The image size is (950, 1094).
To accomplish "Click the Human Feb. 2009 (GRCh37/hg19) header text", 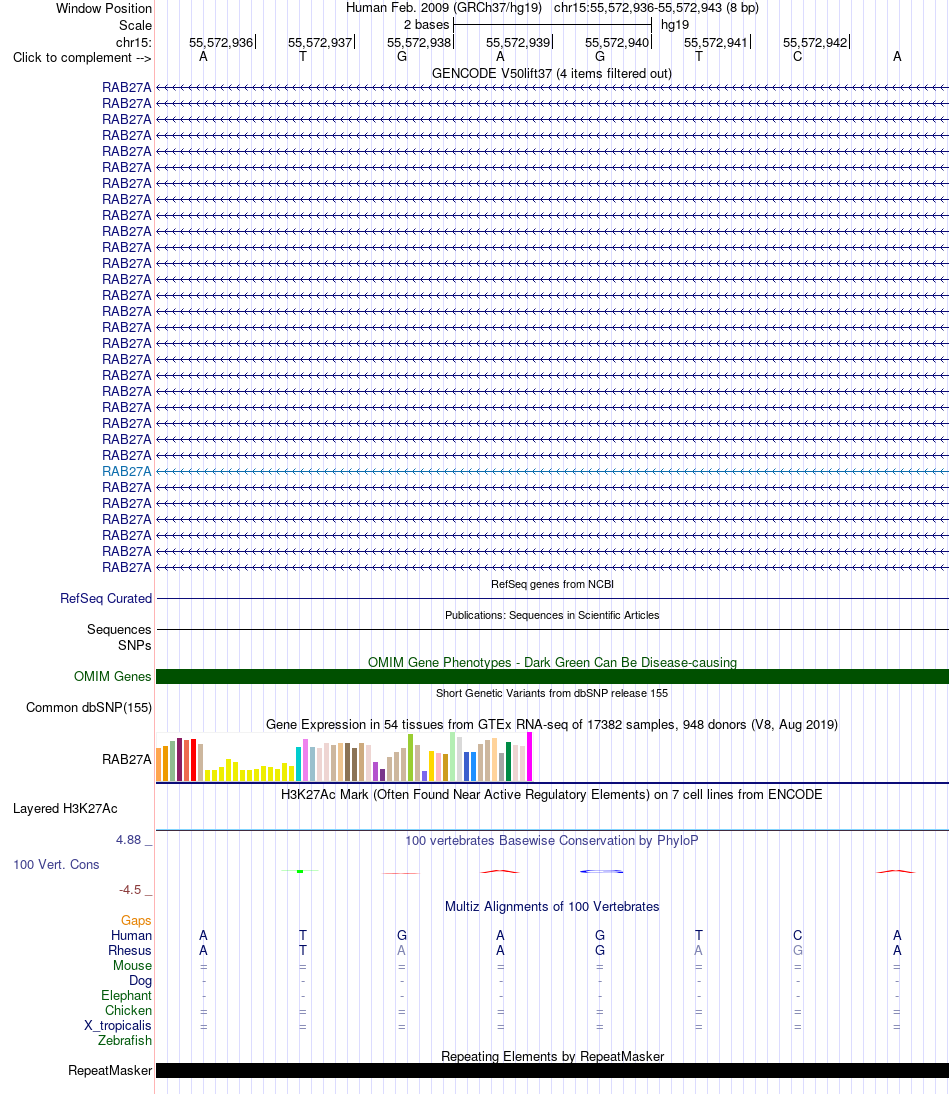I will (x=444, y=8).
